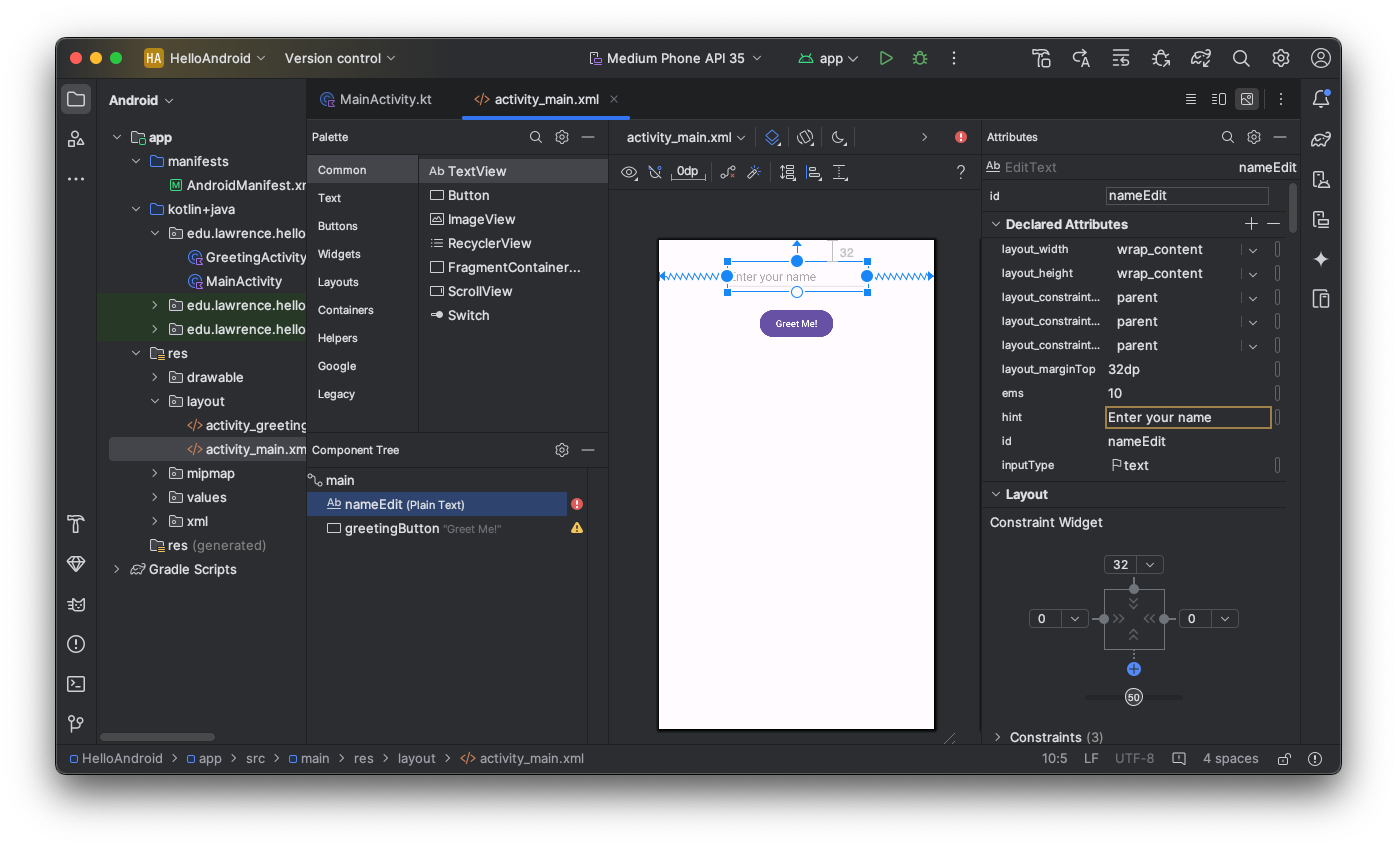Switch editor to Code view mode
Viewport: 1397px width, 848px height.
click(1191, 99)
